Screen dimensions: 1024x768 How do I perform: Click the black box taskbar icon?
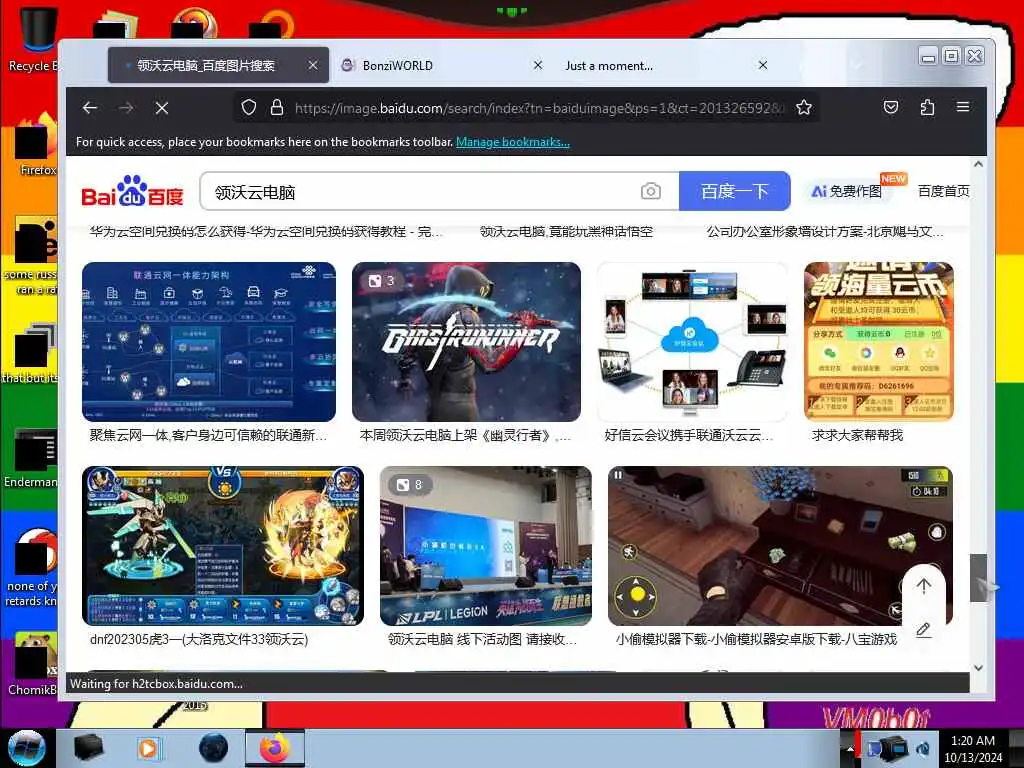pyautogui.click(x=89, y=748)
